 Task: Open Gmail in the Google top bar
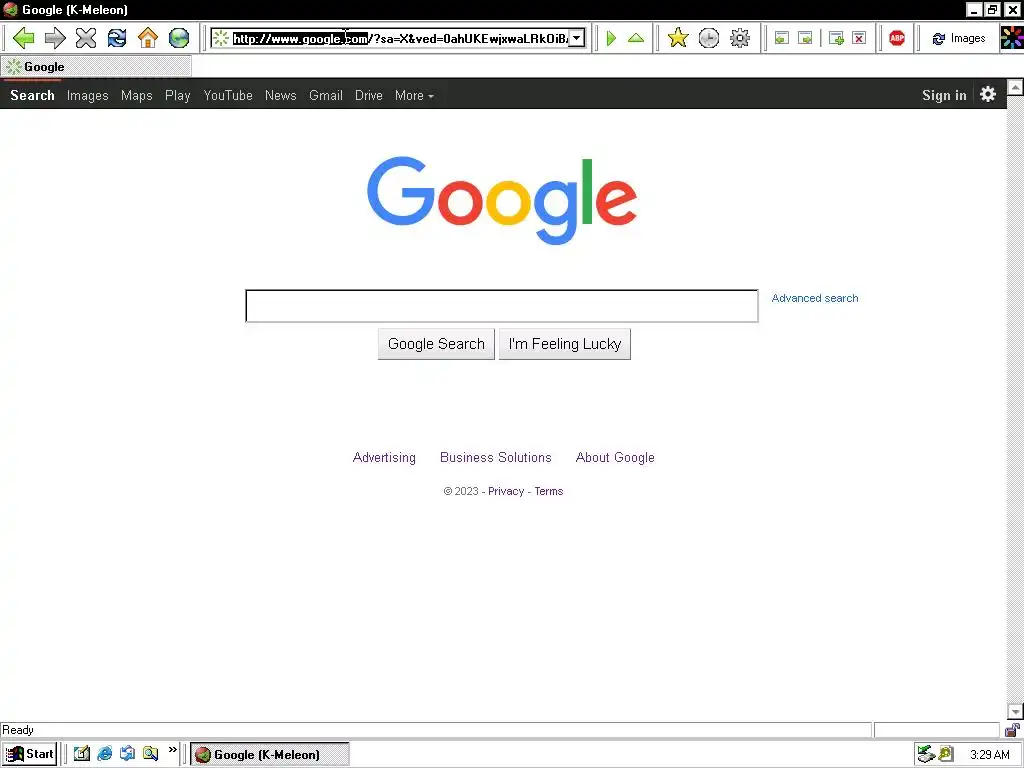[x=326, y=95]
